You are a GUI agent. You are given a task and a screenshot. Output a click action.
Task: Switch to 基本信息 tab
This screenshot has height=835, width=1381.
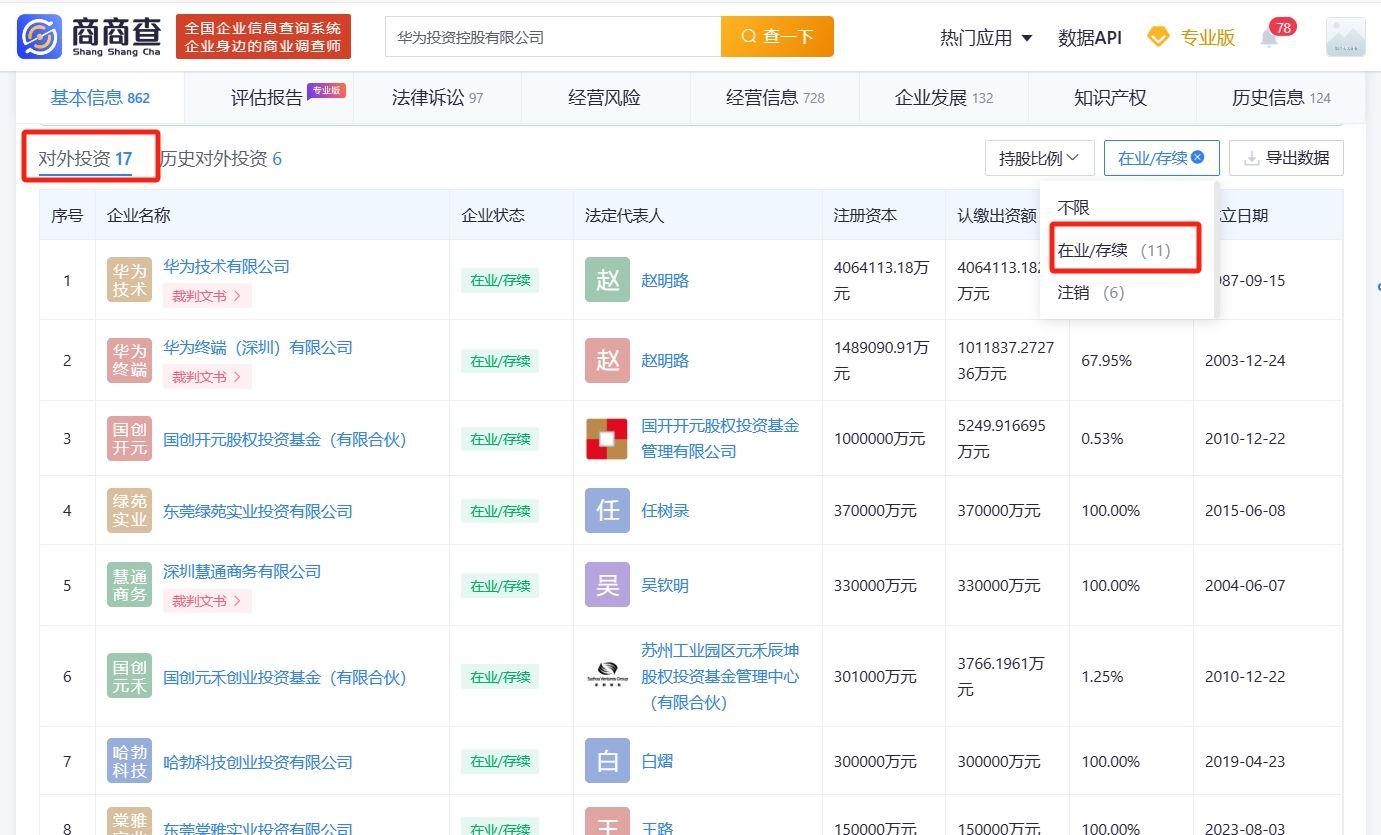pyautogui.click(x=100, y=97)
